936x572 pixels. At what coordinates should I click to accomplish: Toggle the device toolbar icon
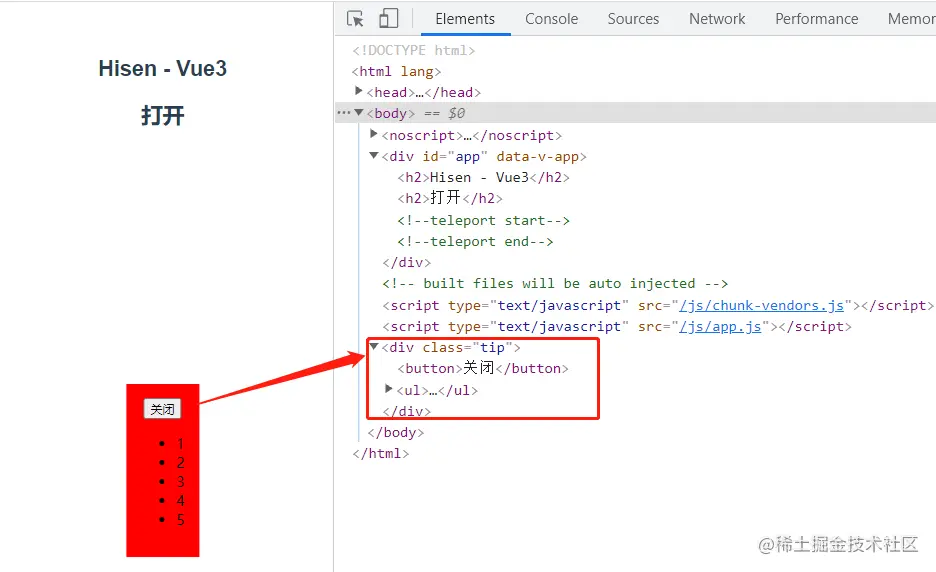(x=389, y=19)
